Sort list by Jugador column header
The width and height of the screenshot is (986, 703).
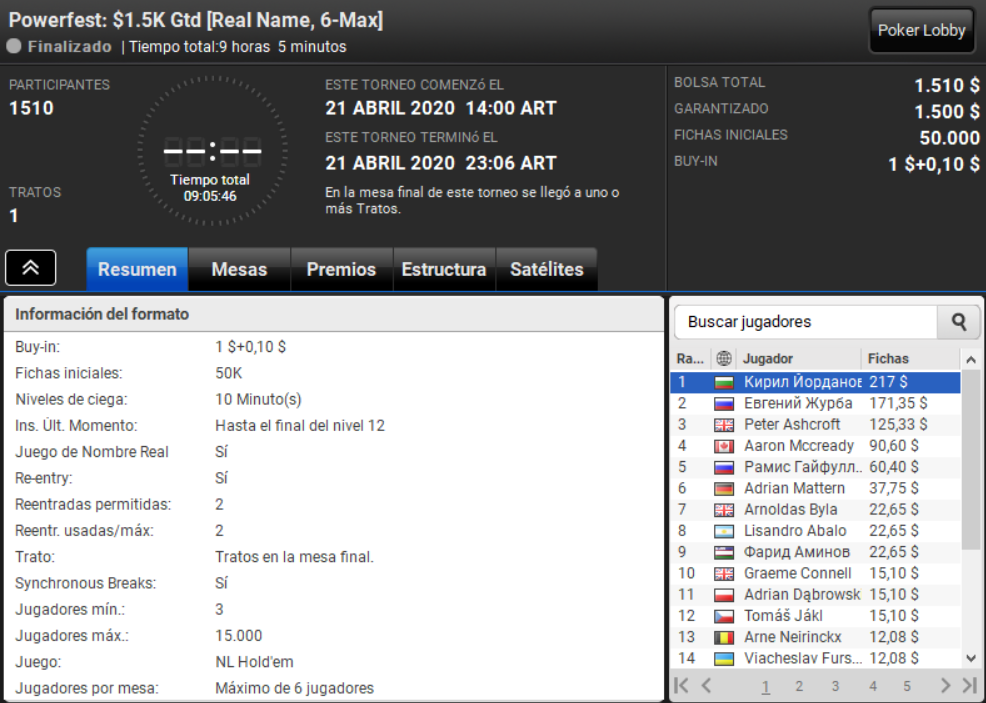(798, 358)
